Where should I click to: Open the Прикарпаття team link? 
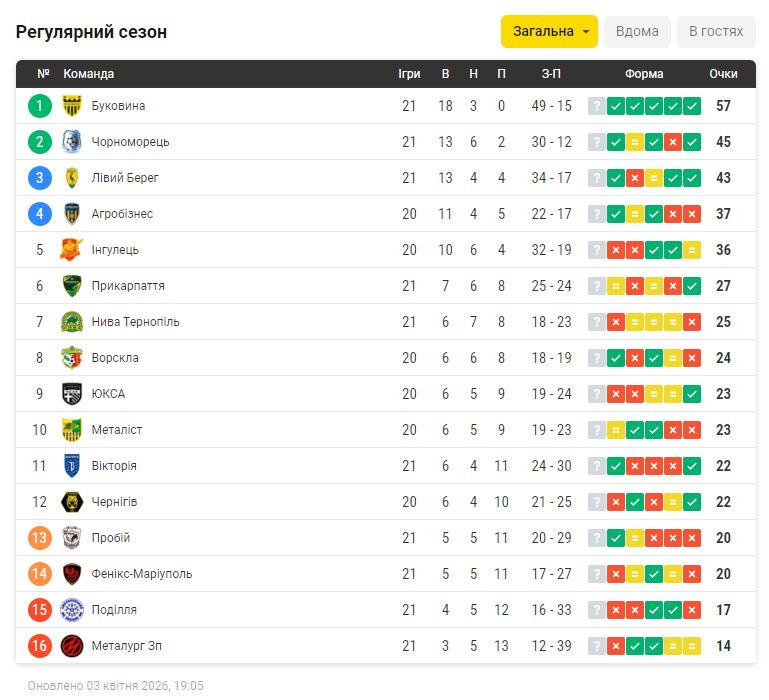pyautogui.click(x=128, y=286)
